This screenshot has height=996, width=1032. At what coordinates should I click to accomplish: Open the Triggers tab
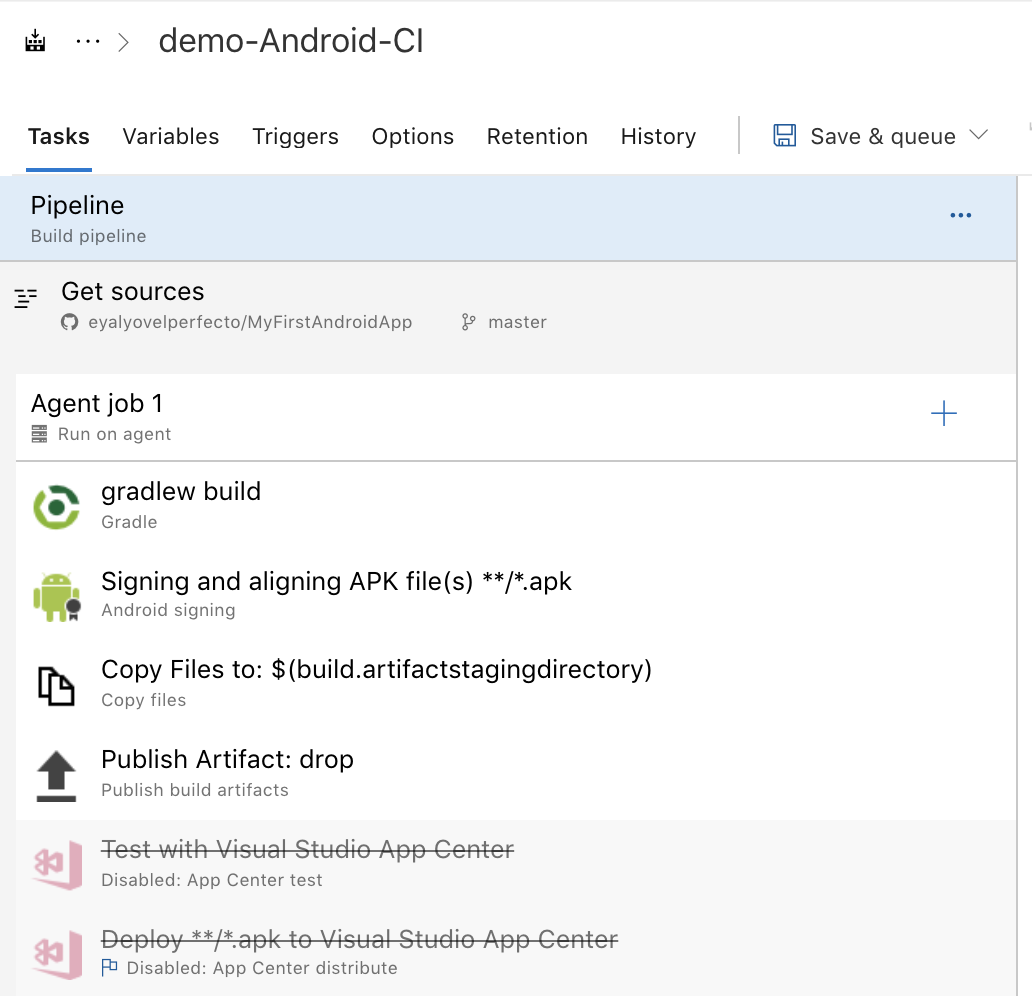295,136
